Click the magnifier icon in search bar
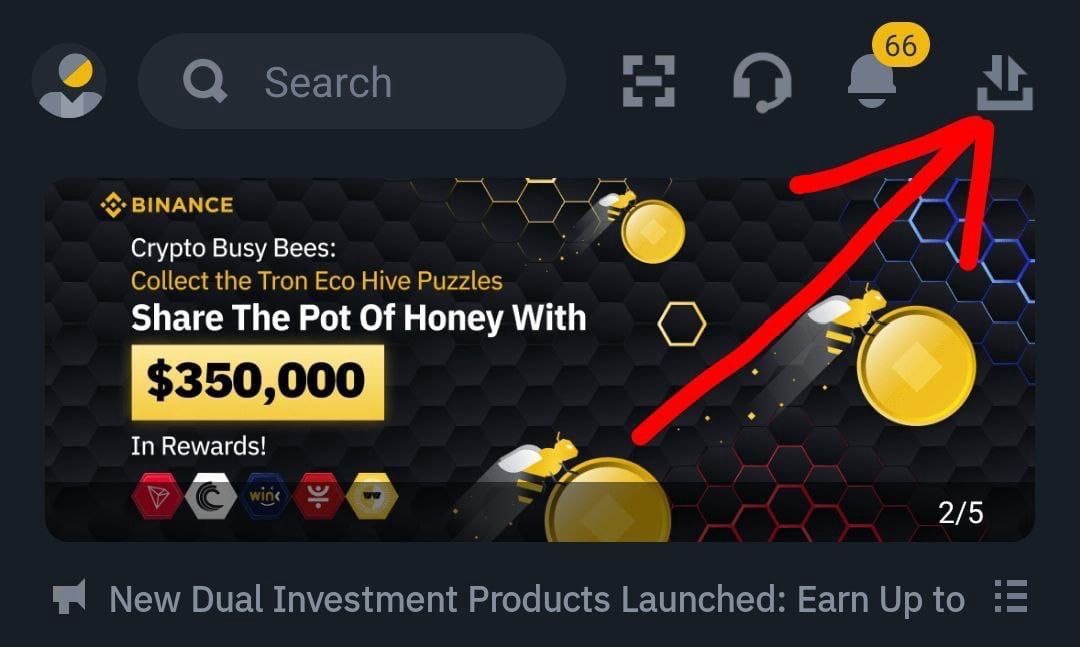 pos(205,81)
